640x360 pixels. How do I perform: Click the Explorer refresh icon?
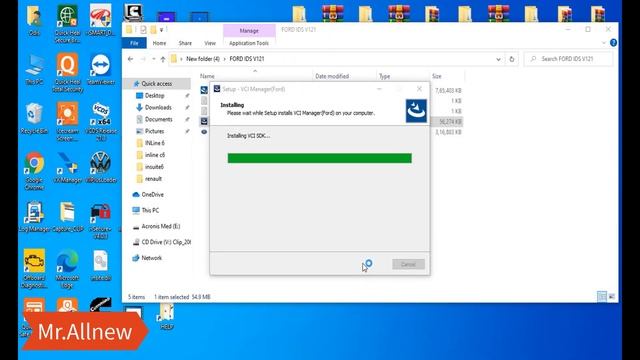pyautogui.click(x=511, y=59)
